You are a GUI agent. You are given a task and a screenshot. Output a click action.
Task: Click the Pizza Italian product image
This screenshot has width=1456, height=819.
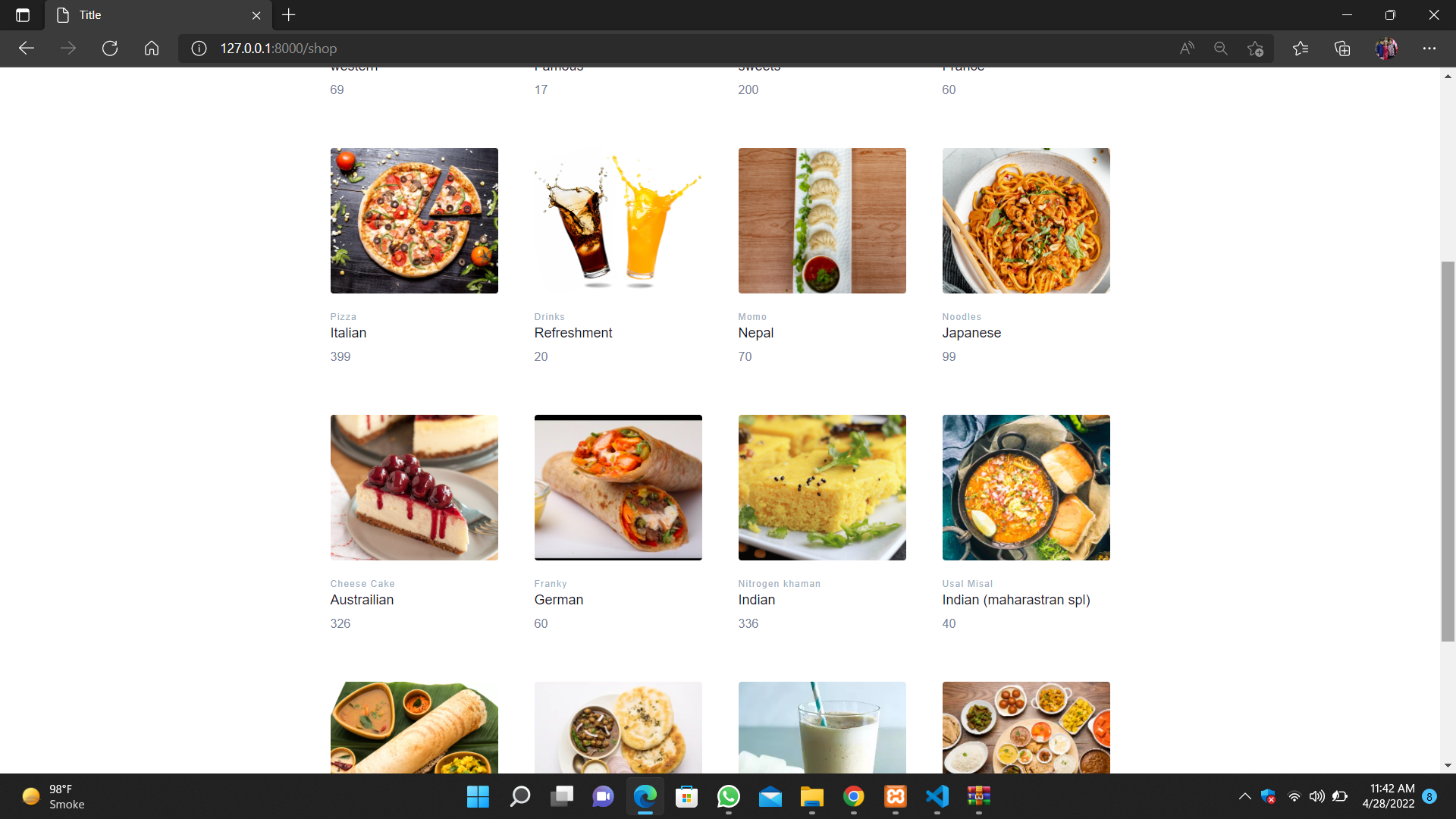click(x=414, y=221)
